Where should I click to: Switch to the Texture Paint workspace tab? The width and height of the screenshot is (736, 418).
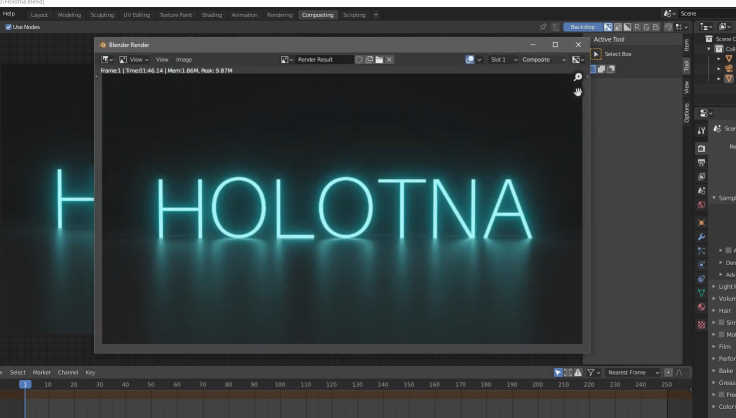(176, 15)
